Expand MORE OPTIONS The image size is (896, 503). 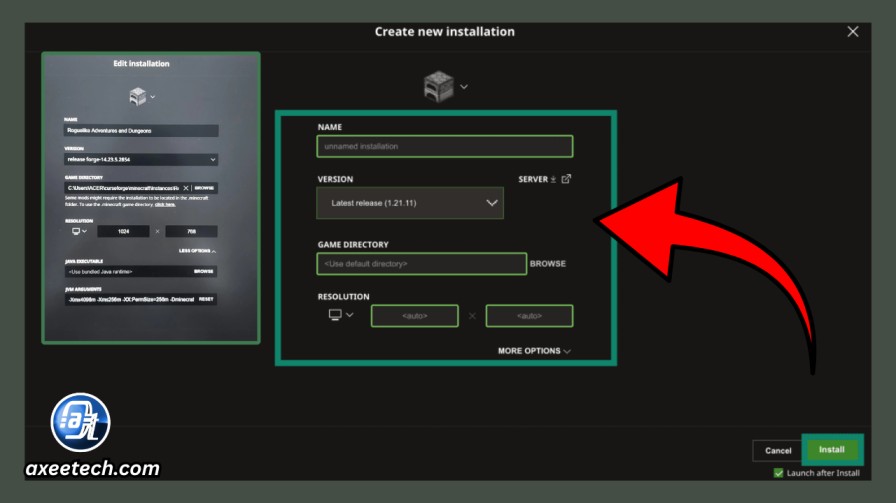(x=534, y=351)
